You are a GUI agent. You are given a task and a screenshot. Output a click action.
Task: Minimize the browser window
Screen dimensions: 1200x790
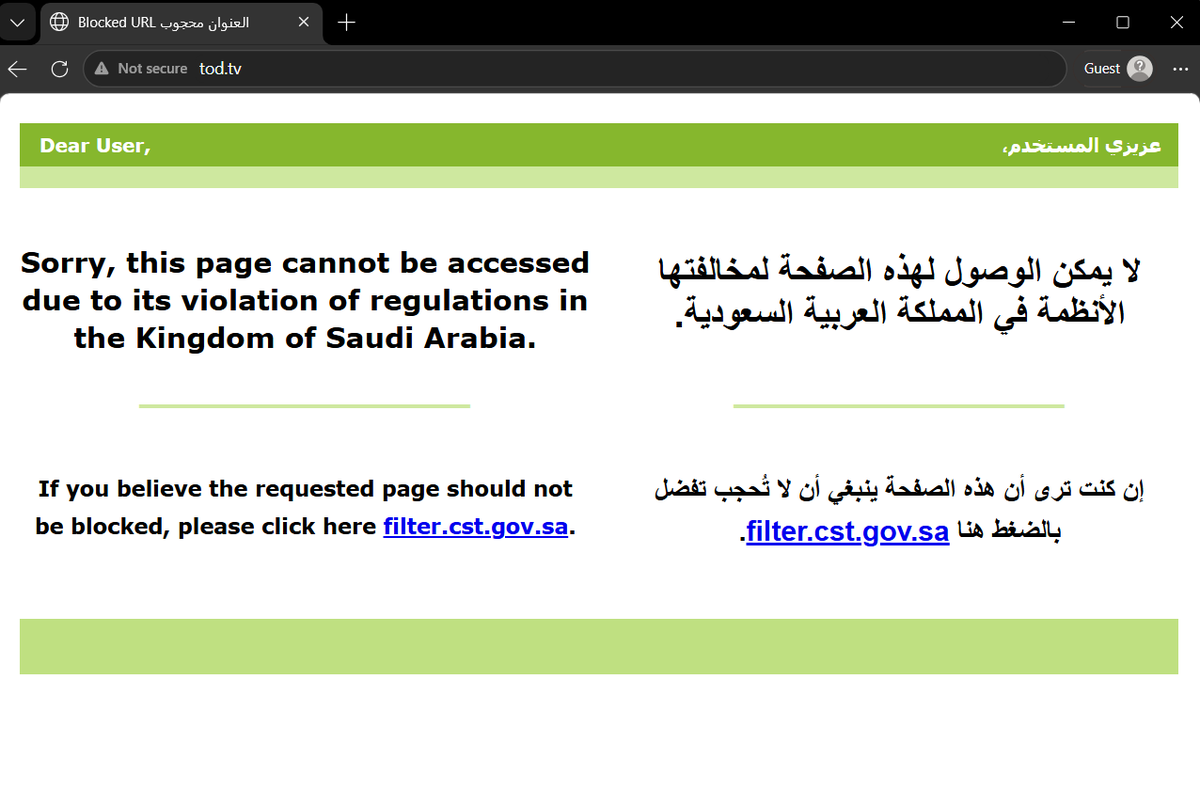click(1069, 22)
